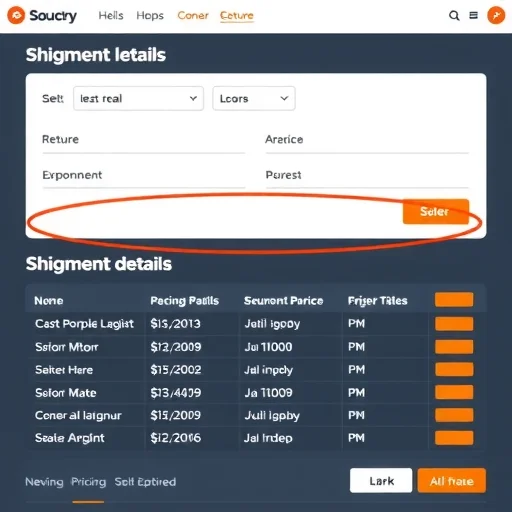
Task: Expand the 'lest real' dropdown
Action: pyautogui.click(x=138, y=98)
